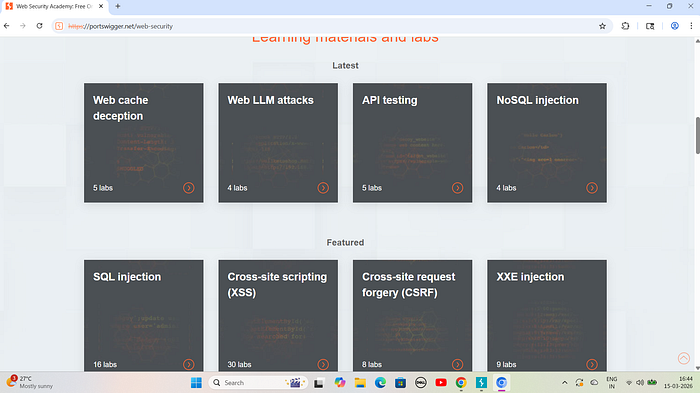This screenshot has height=393, width=700.
Task: Open Chrome three-dot menu
Action: coord(691,26)
